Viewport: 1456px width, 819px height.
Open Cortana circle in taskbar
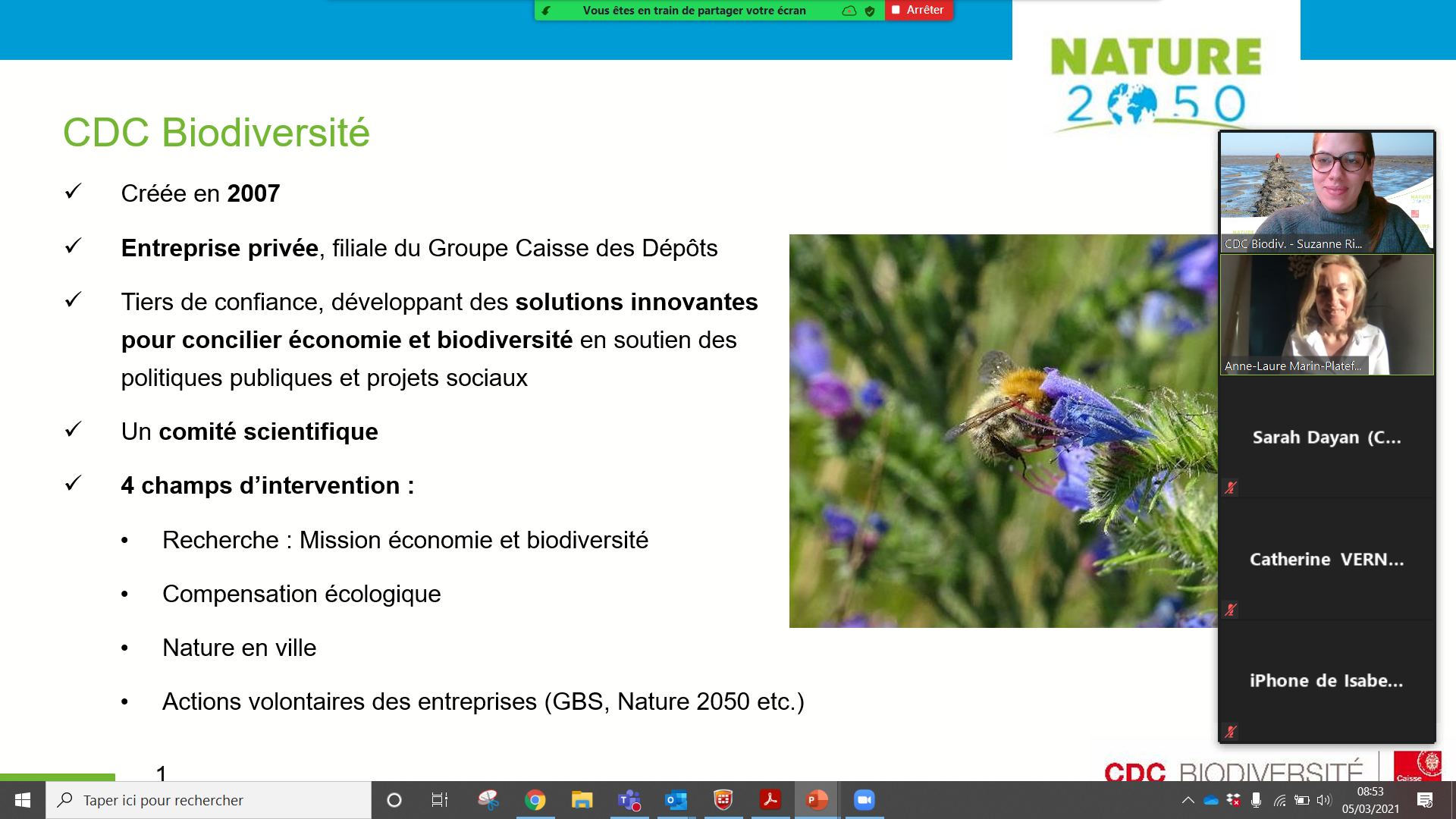click(x=394, y=800)
